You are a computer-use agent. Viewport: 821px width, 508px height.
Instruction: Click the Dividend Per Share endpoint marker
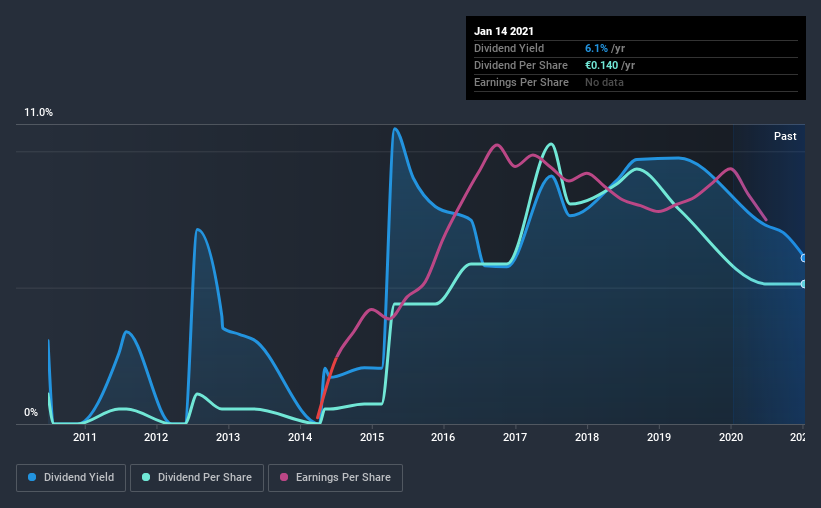point(803,284)
